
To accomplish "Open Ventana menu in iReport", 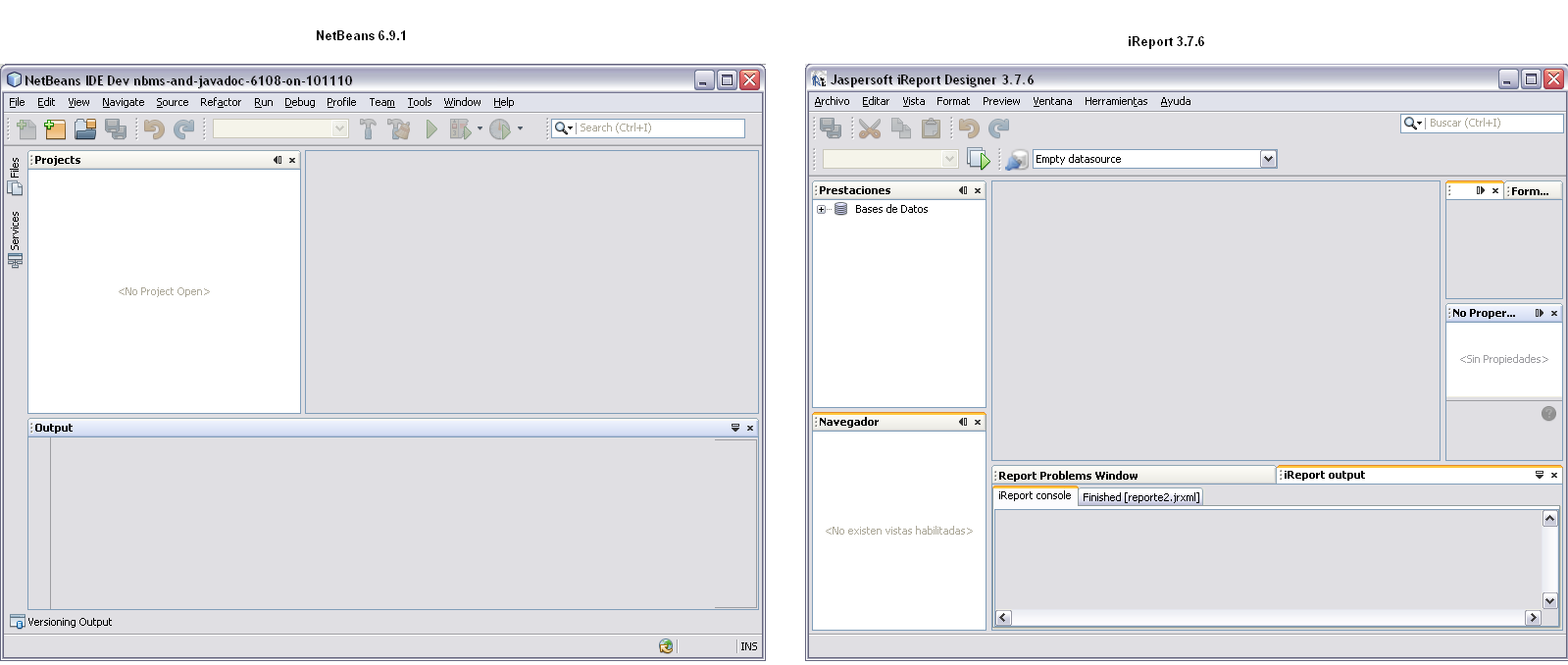I will (x=1052, y=101).
